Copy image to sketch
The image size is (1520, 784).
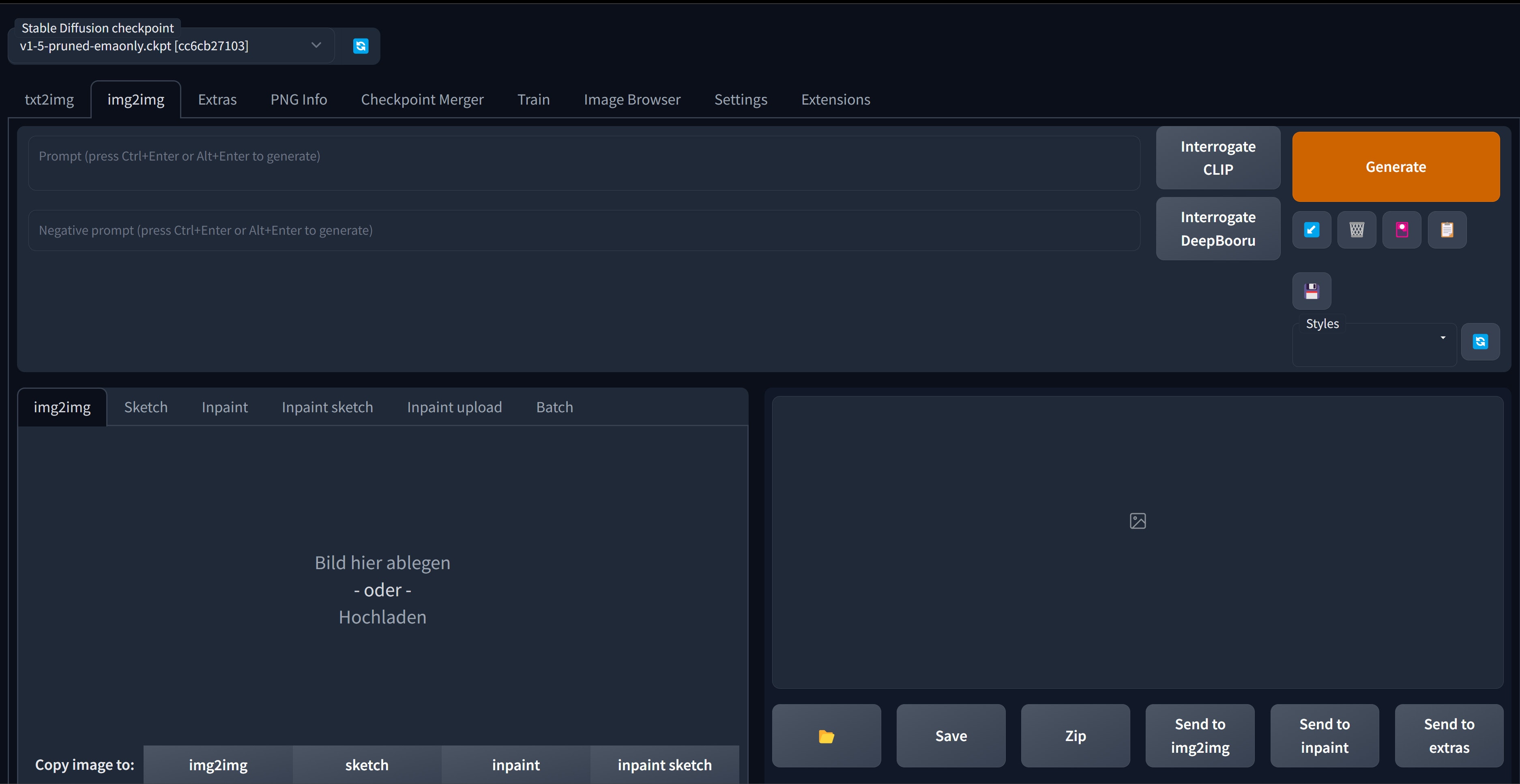(367, 765)
